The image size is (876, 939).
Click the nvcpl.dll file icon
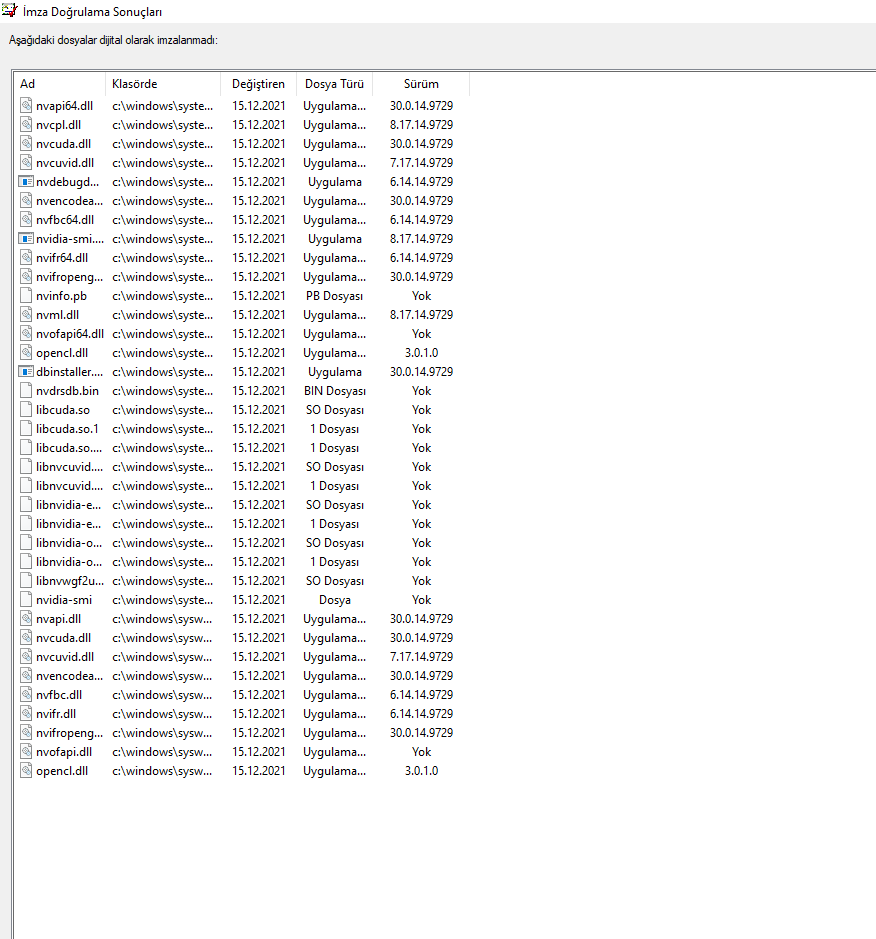tap(26, 125)
